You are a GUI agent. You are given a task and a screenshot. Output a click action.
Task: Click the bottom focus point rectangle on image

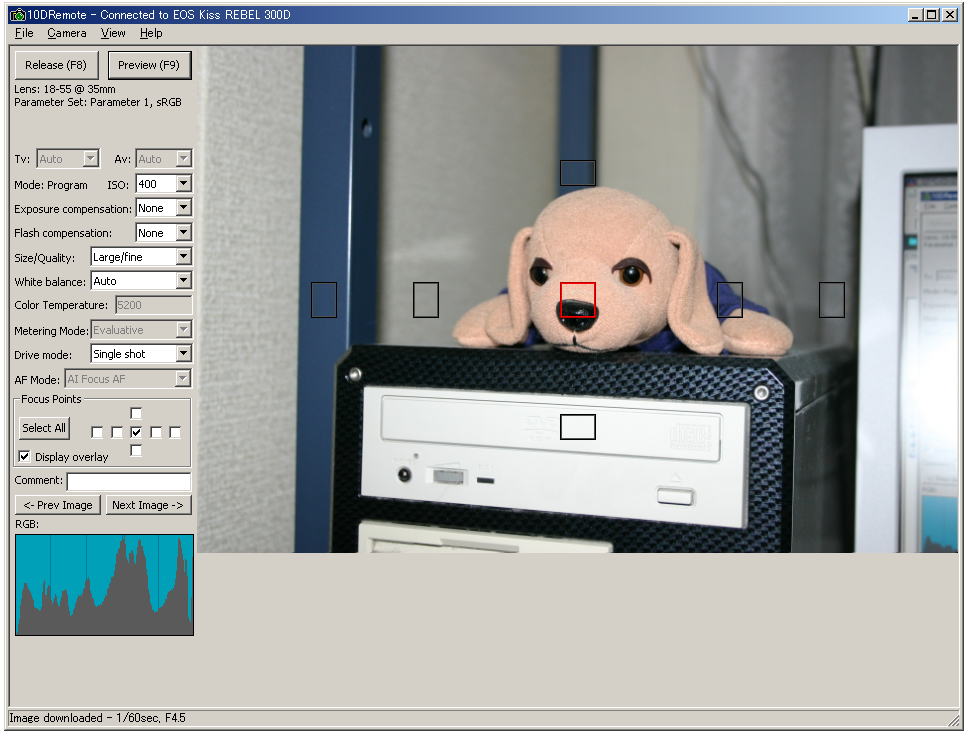pyautogui.click(x=578, y=427)
